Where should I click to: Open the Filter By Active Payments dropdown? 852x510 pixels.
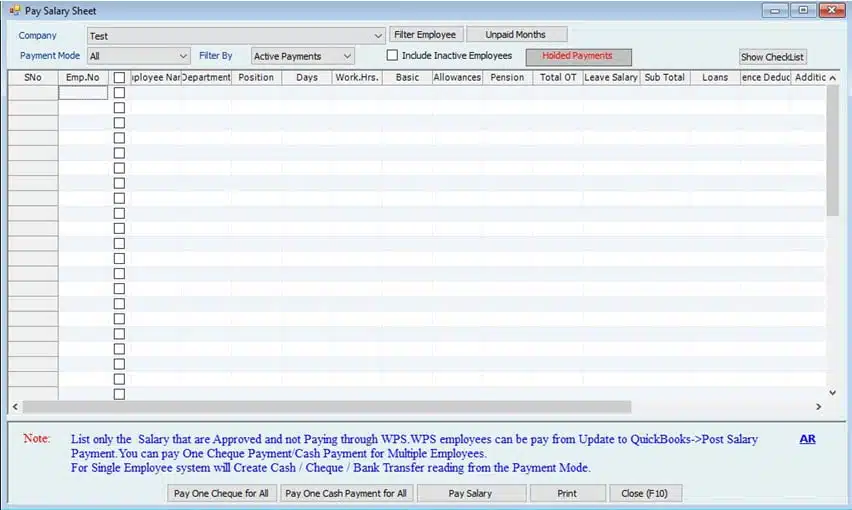pos(347,57)
